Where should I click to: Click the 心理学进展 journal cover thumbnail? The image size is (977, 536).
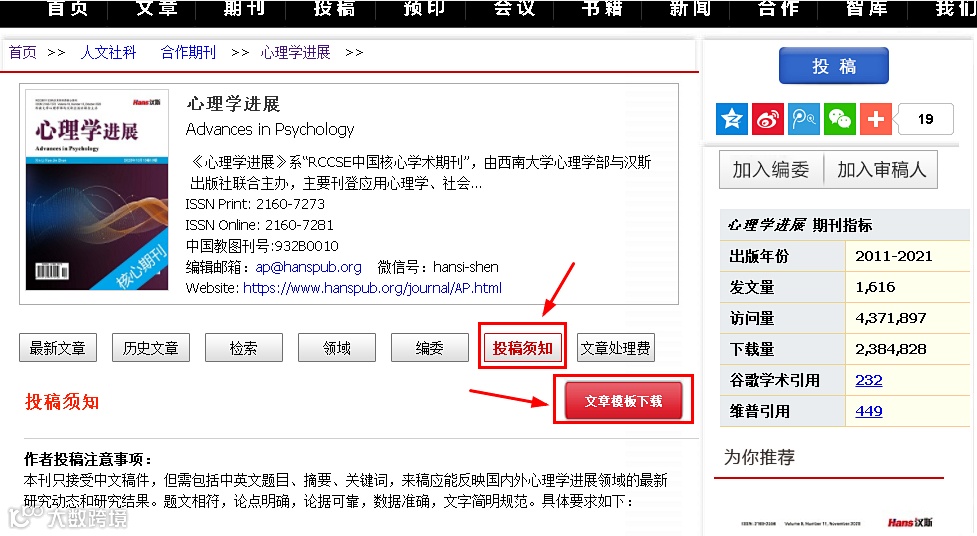pyautogui.click(x=97, y=190)
